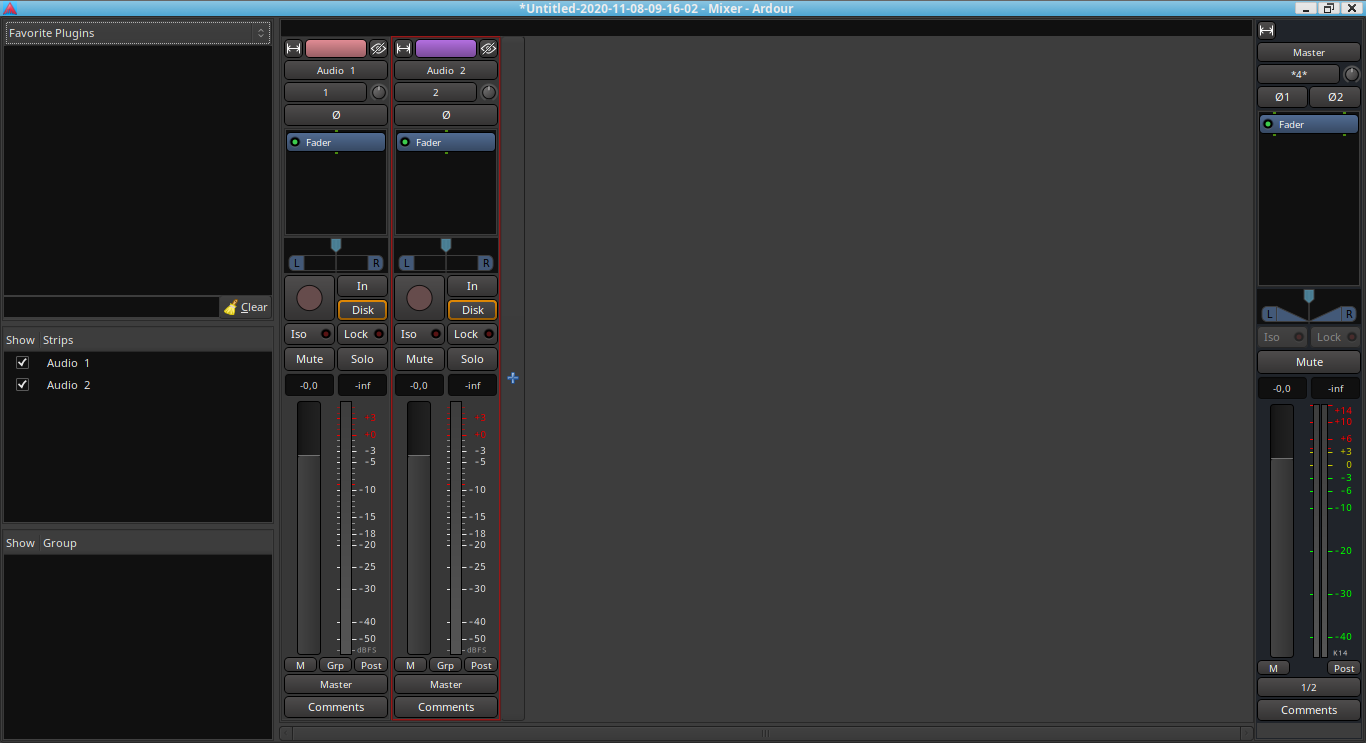Open the Favorite Plugins dropdown
The image size is (1366, 743).
coord(137,33)
